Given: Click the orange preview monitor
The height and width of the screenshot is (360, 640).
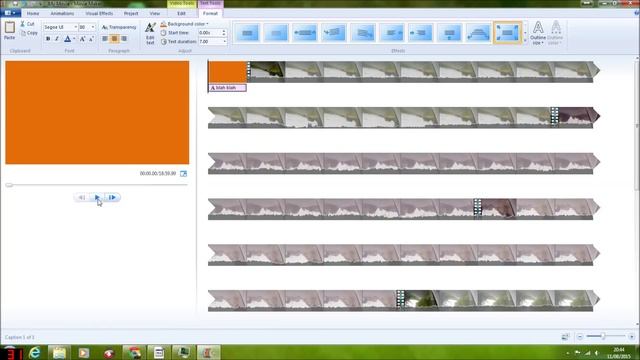Looking at the screenshot, I should tap(97, 113).
